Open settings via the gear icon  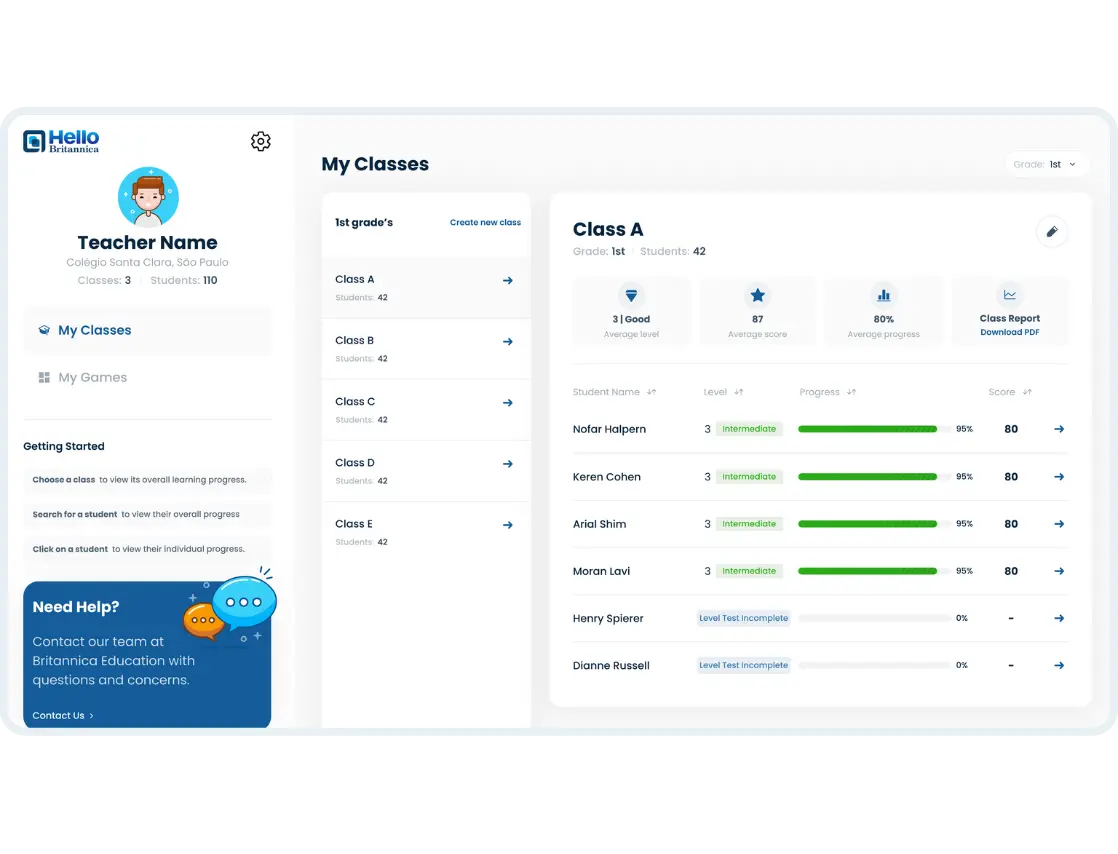pyautogui.click(x=261, y=142)
